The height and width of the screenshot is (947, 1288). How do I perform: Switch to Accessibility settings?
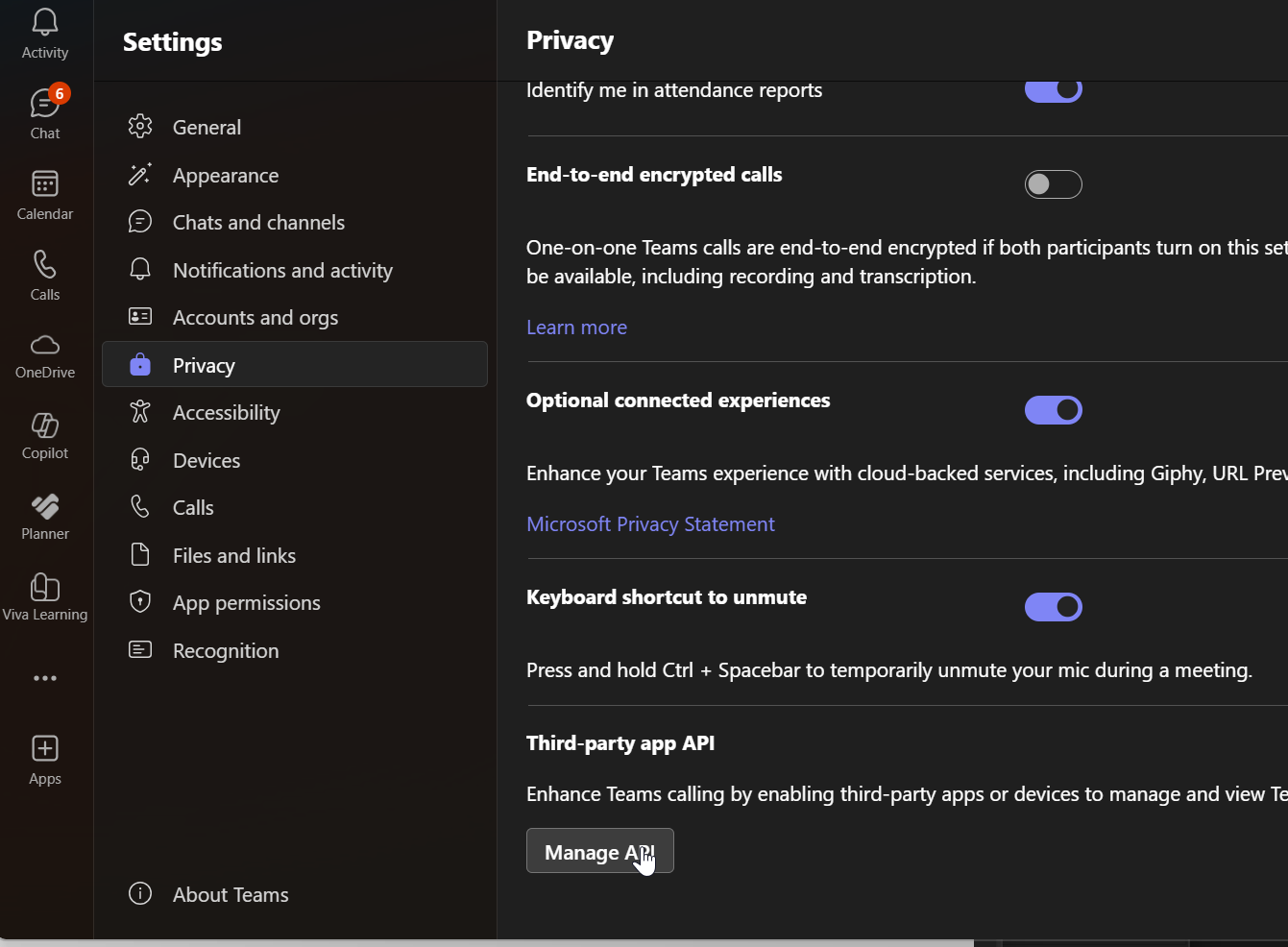tap(227, 412)
